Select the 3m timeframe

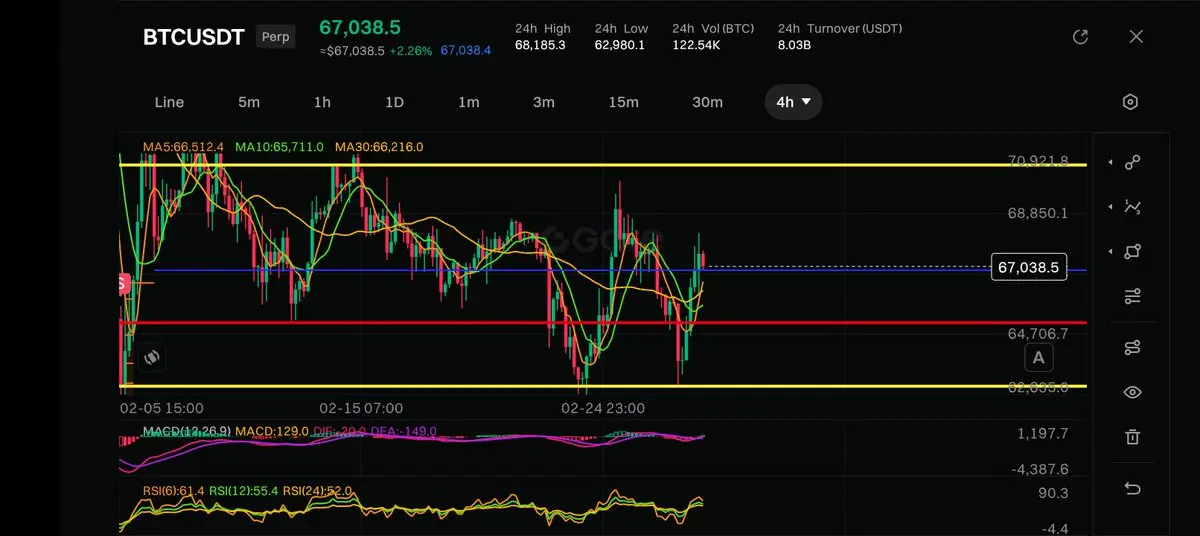(x=543, y=102)
